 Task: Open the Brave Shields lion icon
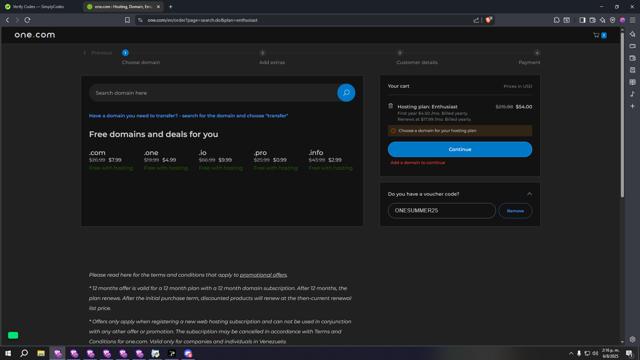[x=488, y=20]
